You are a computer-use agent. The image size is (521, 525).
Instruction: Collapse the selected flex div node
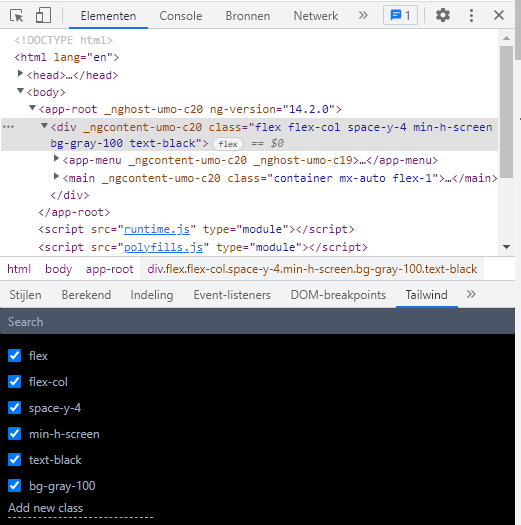coord(44,126)
